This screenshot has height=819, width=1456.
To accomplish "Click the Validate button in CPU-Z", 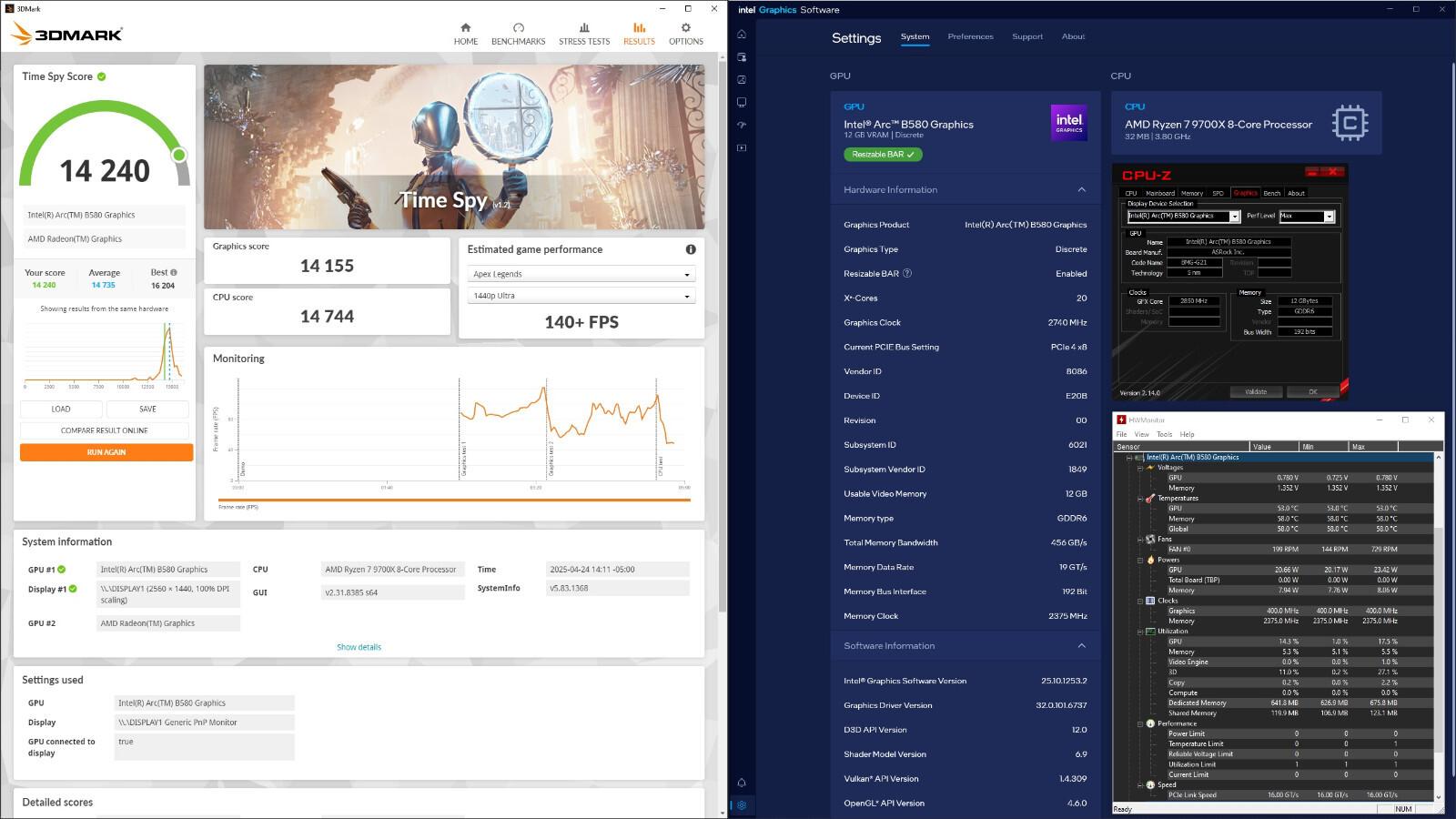I will pos(1256,392).
